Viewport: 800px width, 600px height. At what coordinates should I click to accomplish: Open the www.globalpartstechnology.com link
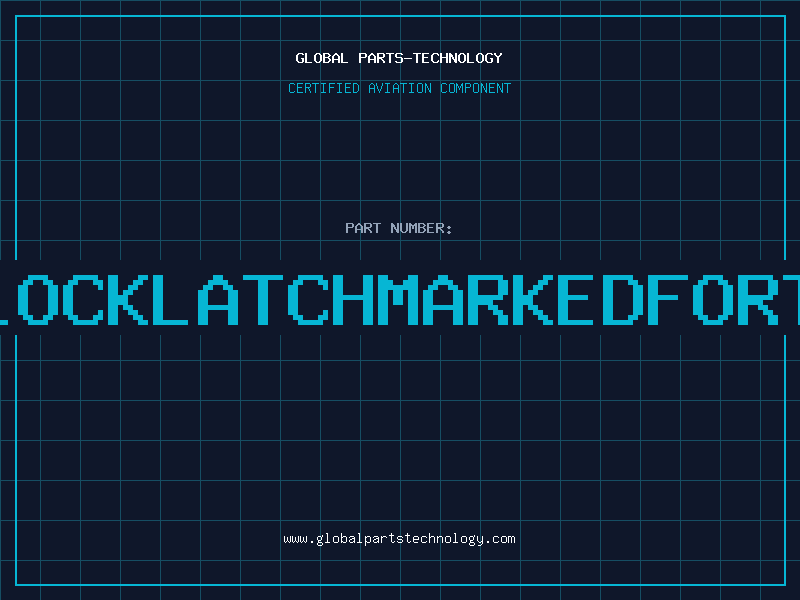pos(399,539)
